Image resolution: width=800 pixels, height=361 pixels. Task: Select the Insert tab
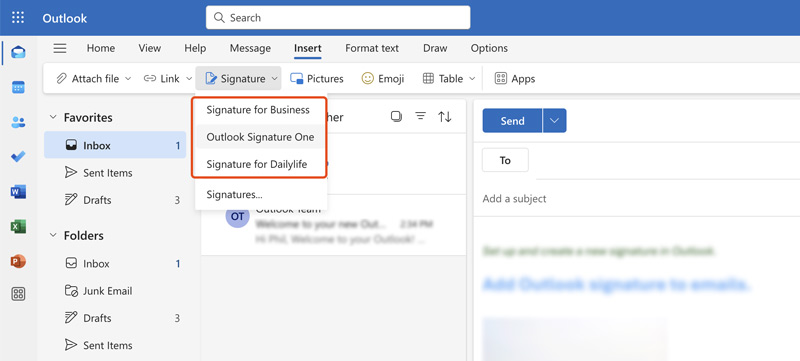[308, 48]
